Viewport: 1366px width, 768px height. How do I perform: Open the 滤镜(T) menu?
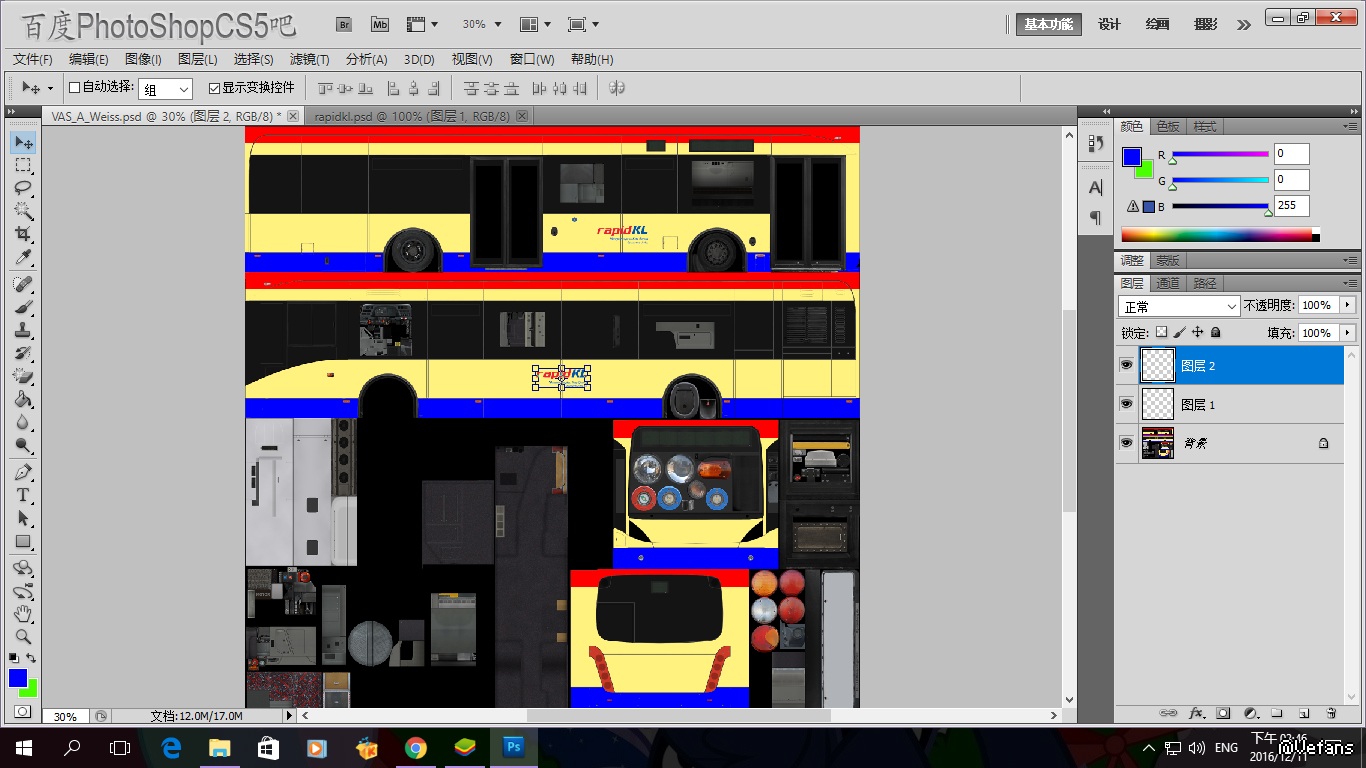[309, 60]
